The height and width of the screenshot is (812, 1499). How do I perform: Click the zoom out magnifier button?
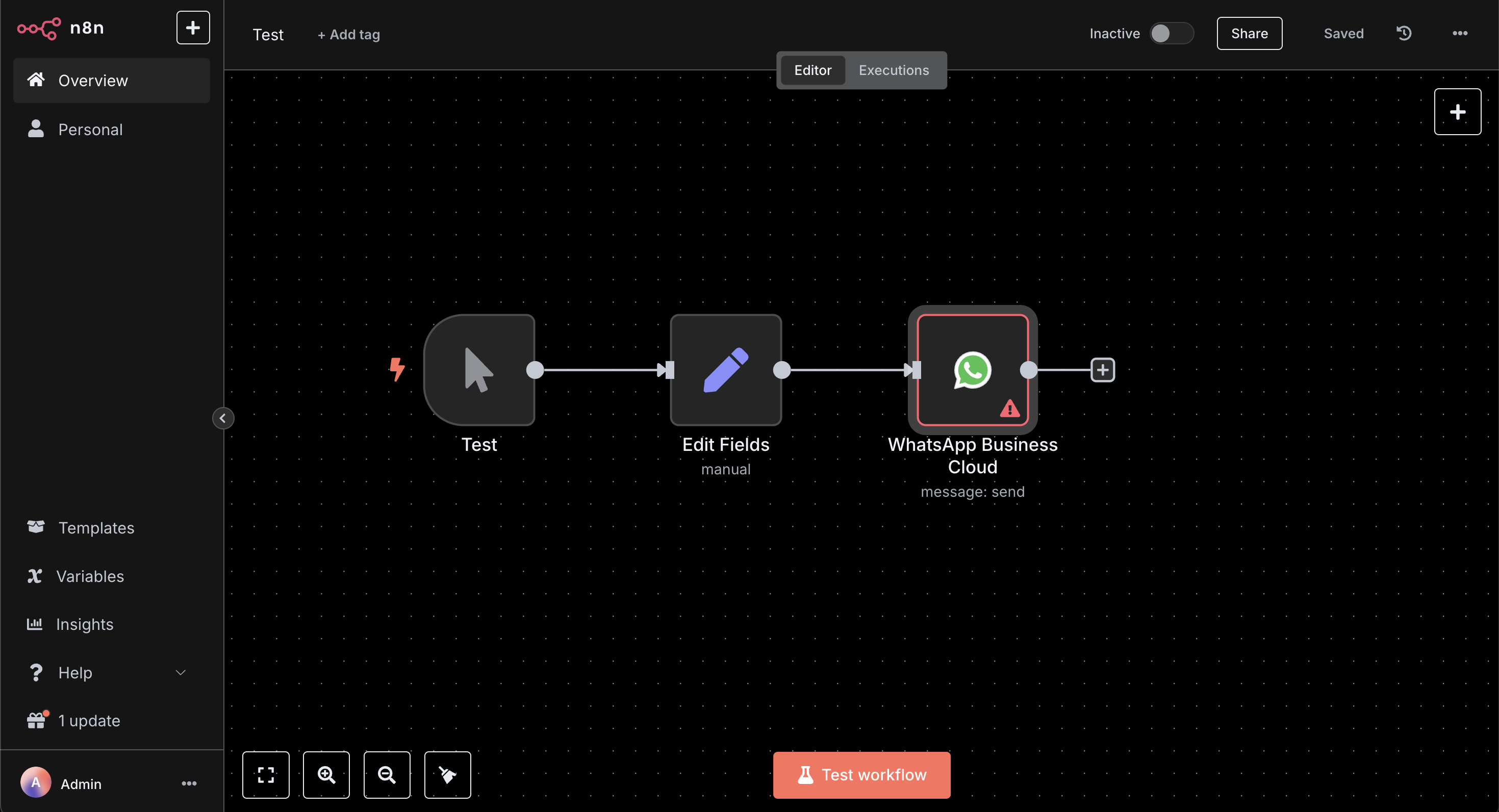click(x=387, y=775)
